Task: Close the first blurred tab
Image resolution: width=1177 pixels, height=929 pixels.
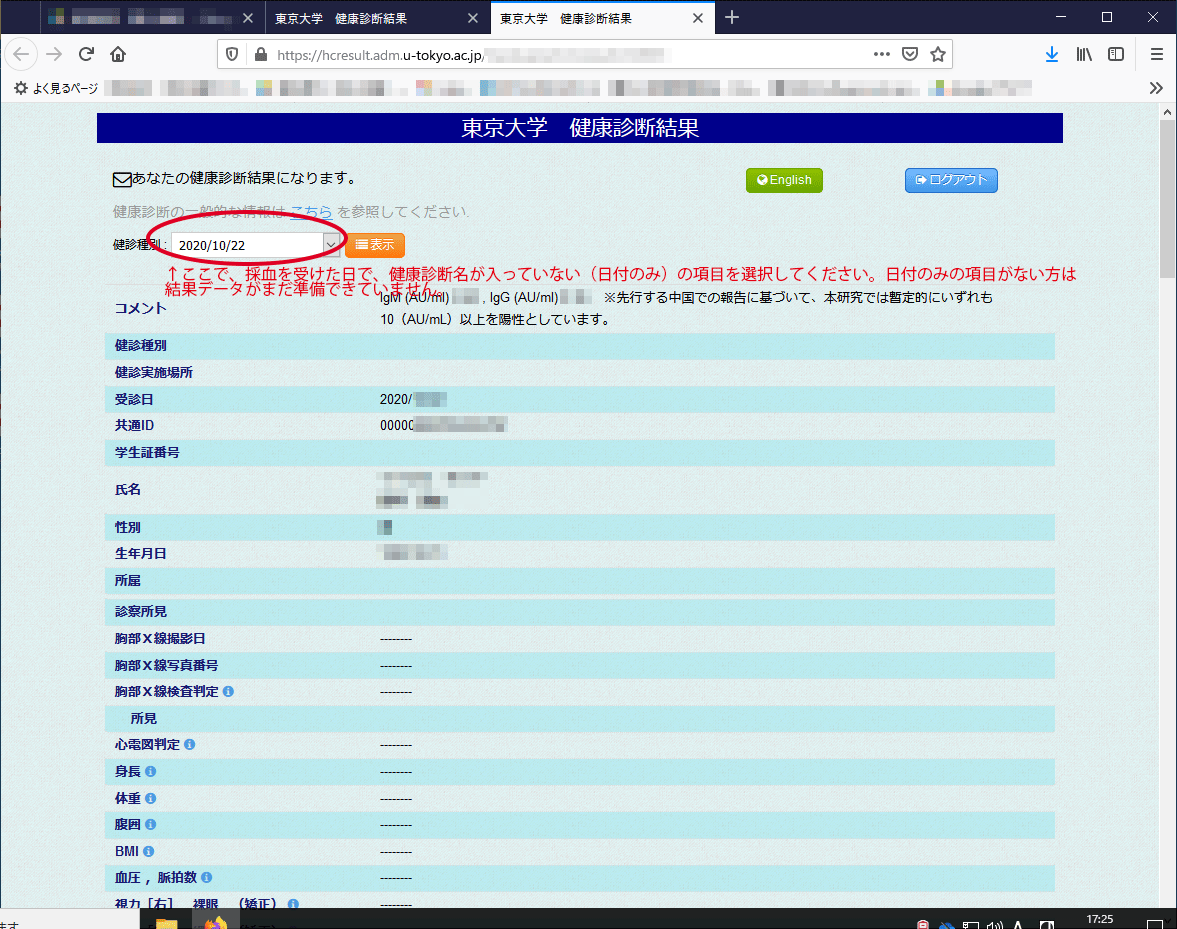Action: point(248,18)
